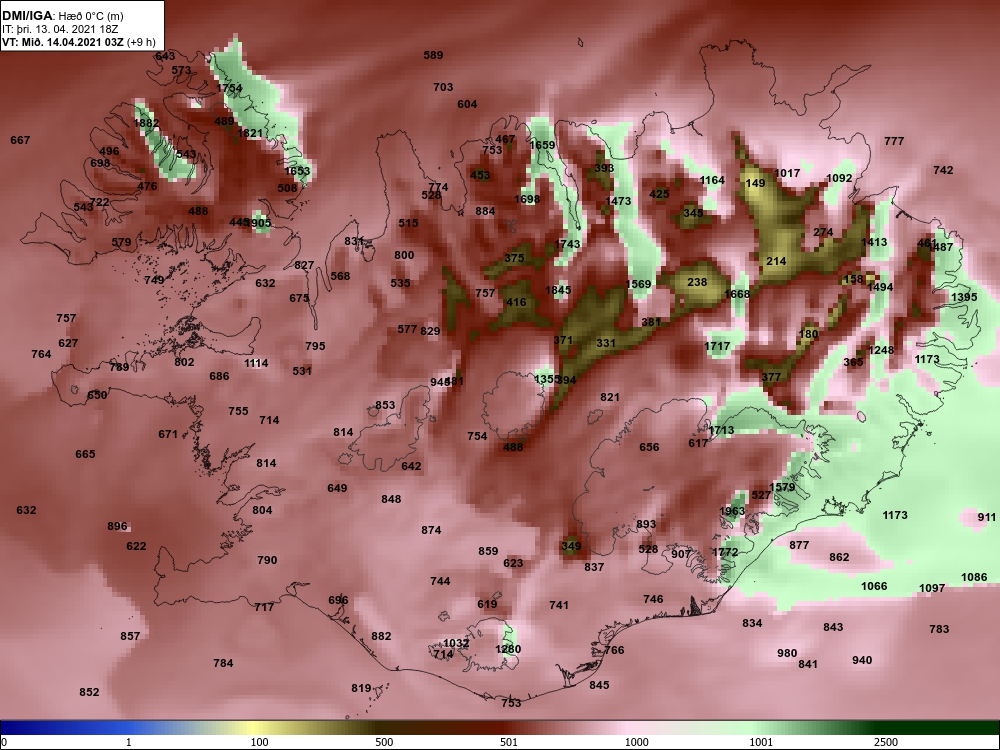This screenshot has width=1000, height=750.
Task: Select the map value 1017
Action: (x=787, y=173)
